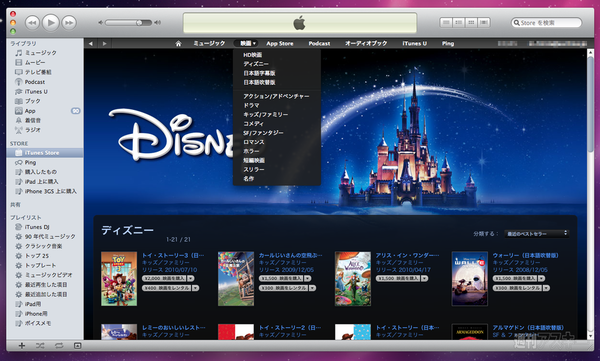Open Toy Story 3 rental options arrow

[x=196, y=288]
